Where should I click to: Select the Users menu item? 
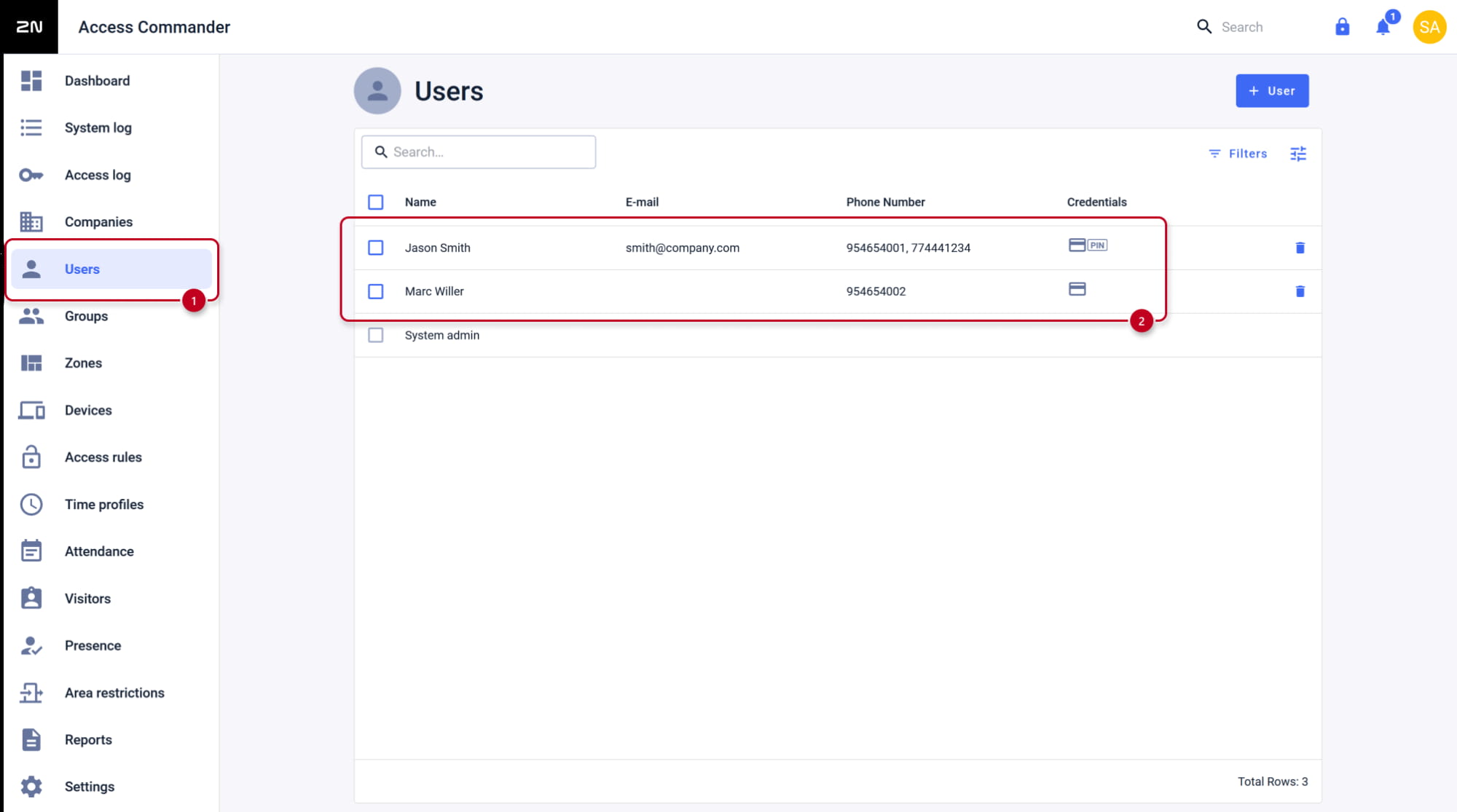tap(111, 269)
